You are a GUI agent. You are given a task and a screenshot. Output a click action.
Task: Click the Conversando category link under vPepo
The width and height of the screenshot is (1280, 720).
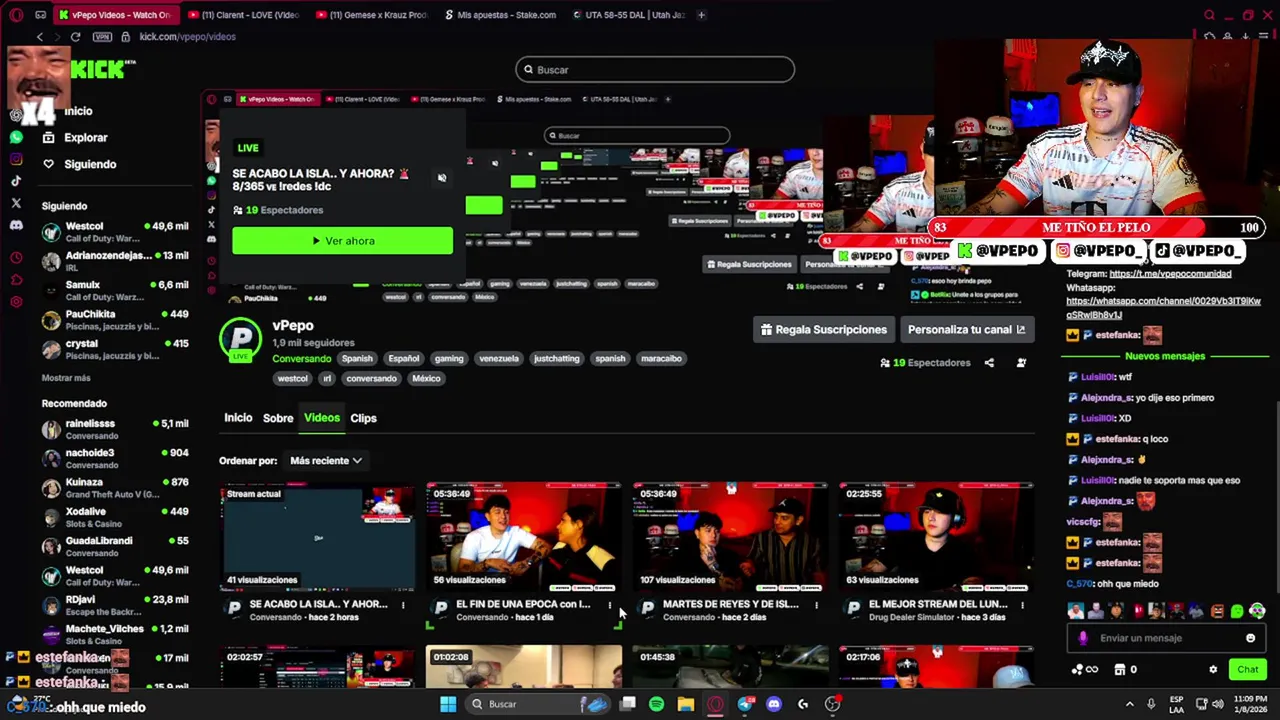[301, 358]
